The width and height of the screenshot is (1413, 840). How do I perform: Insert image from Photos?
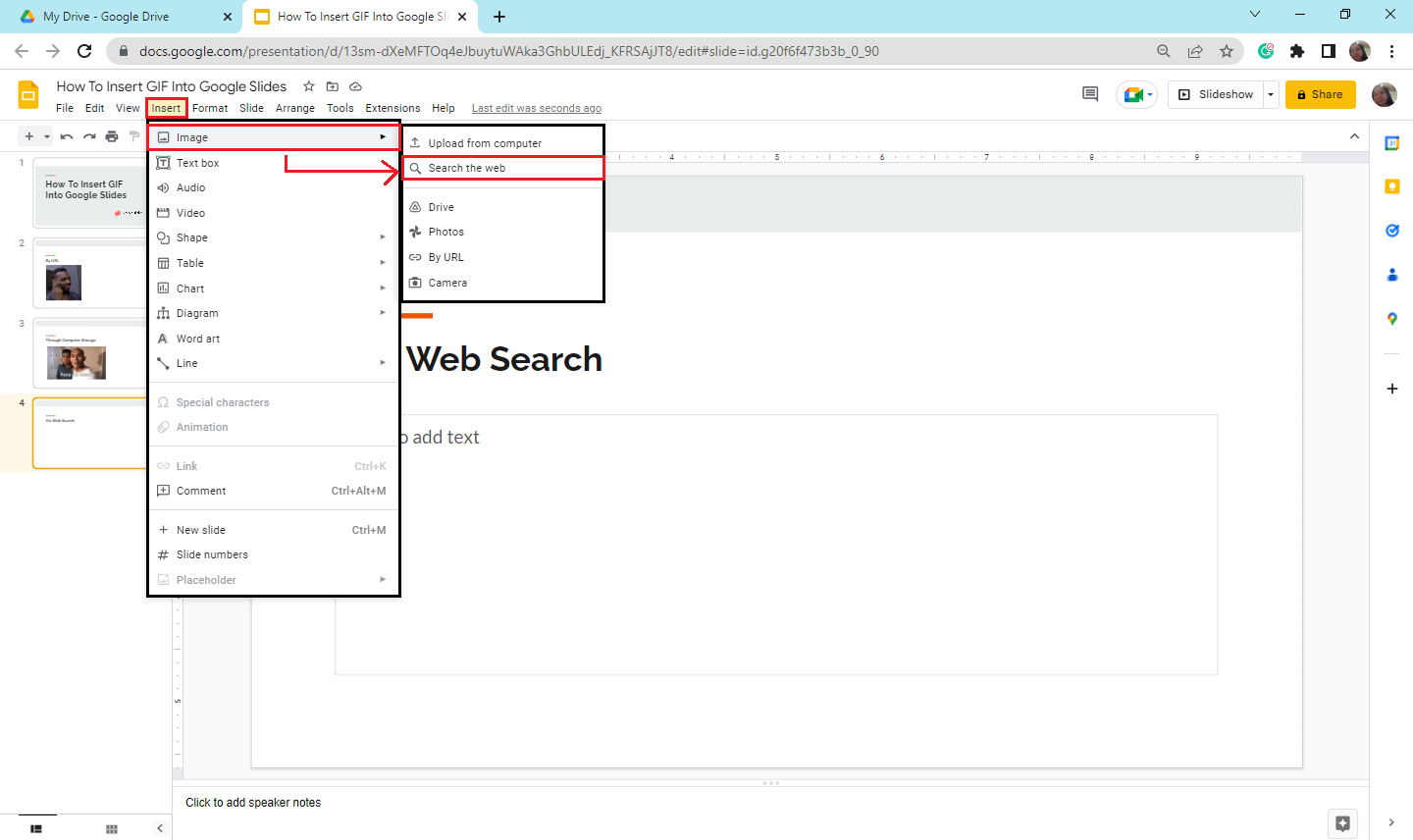pos(503,232)
